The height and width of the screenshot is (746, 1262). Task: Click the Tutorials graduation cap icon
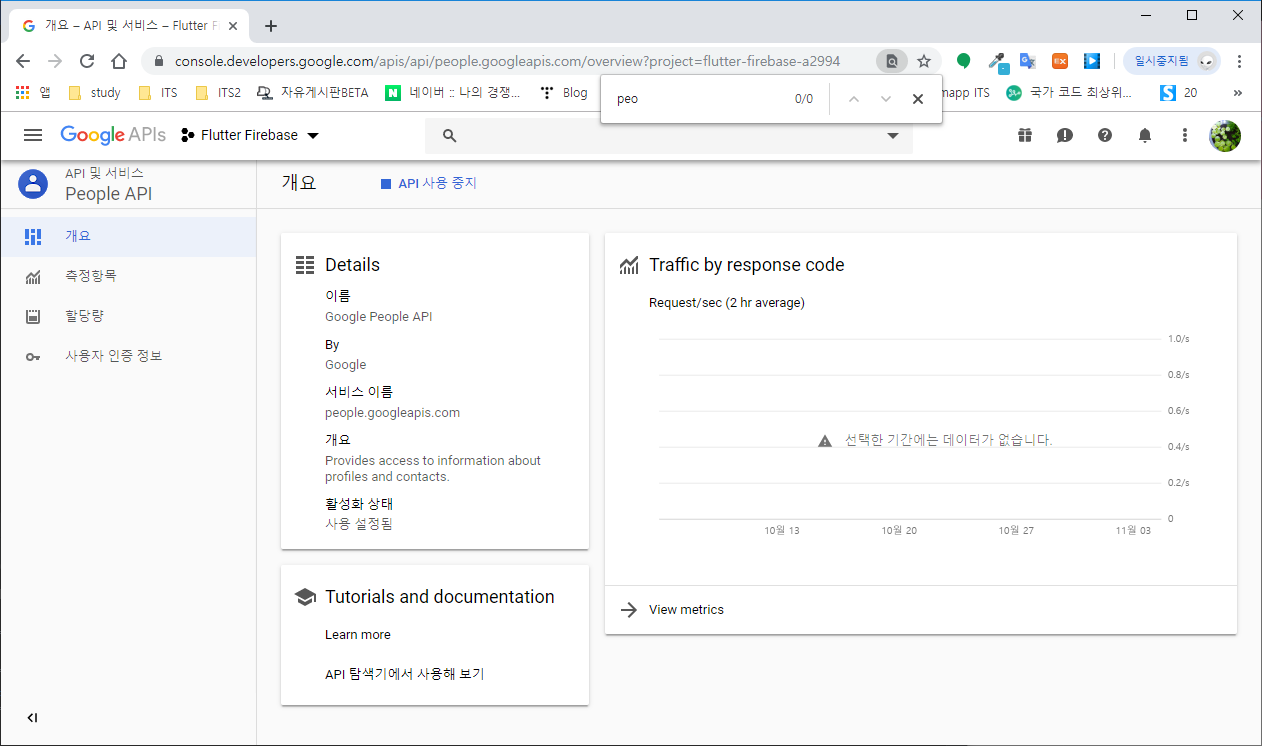tap(305, 597)
